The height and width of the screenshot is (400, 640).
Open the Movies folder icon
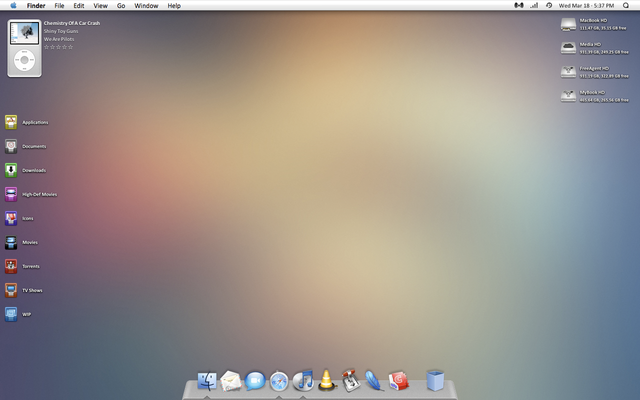click(11, 242)
